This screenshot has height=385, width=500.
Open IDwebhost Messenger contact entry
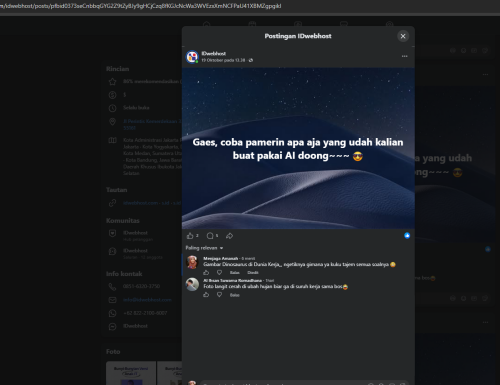pos(135,326)
